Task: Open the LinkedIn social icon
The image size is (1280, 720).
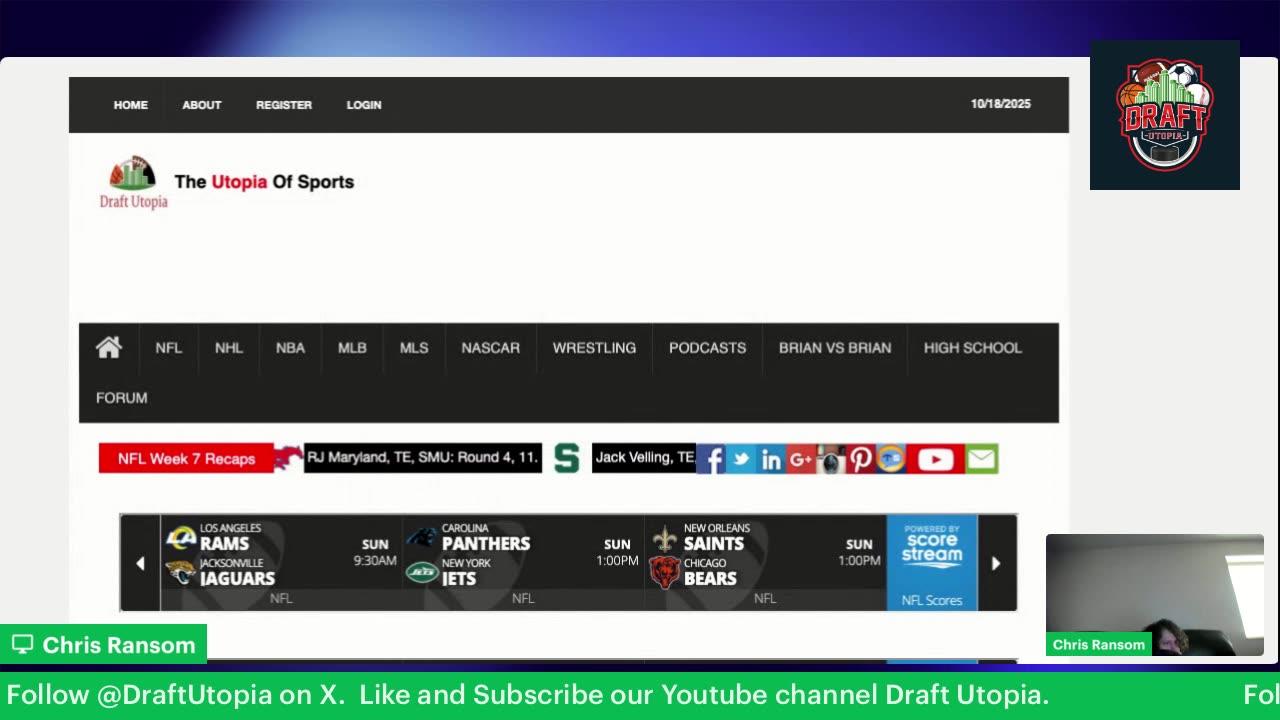Action: coord(771,459)
